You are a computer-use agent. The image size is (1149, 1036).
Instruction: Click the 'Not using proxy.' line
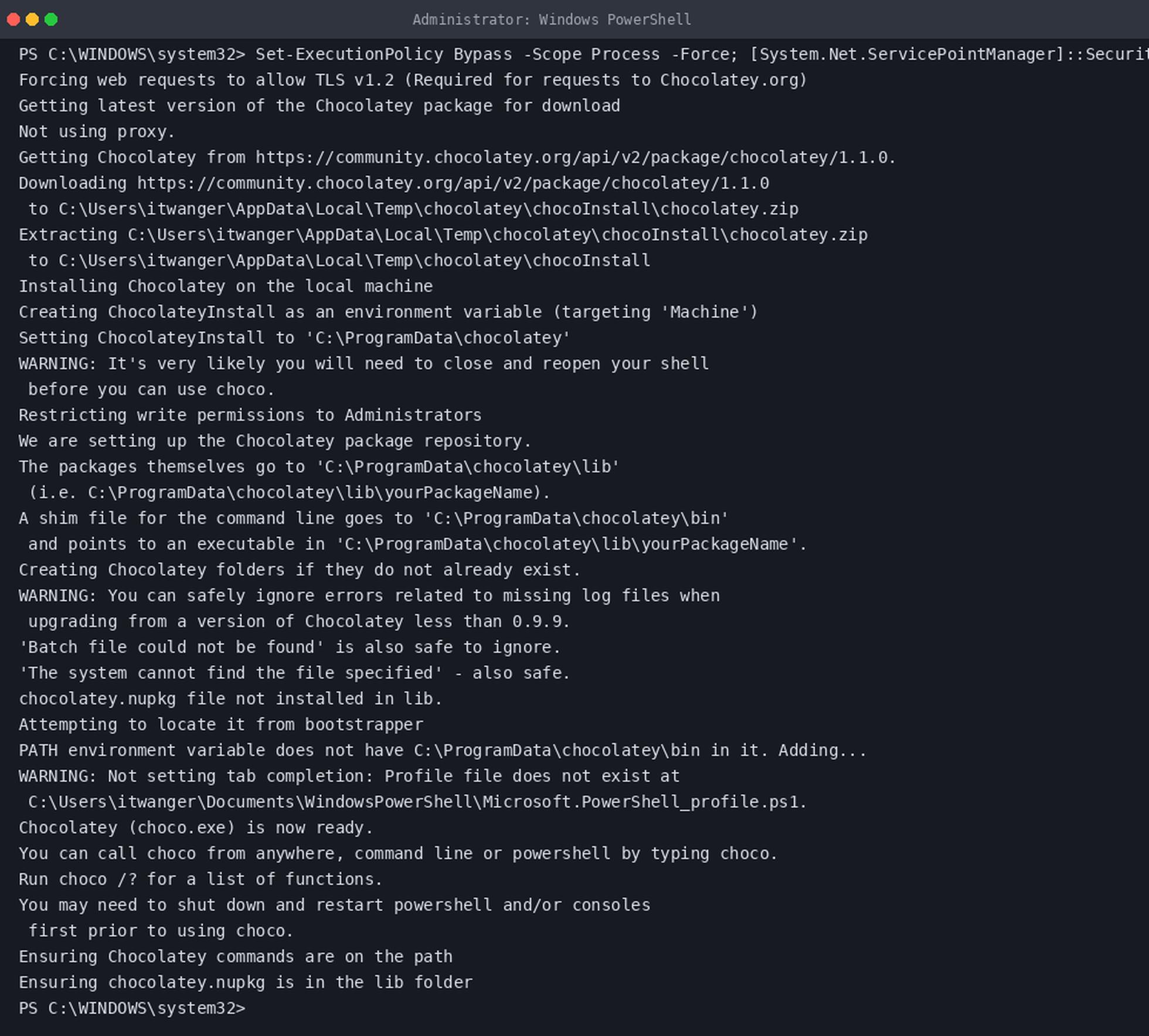pos(97,131)
